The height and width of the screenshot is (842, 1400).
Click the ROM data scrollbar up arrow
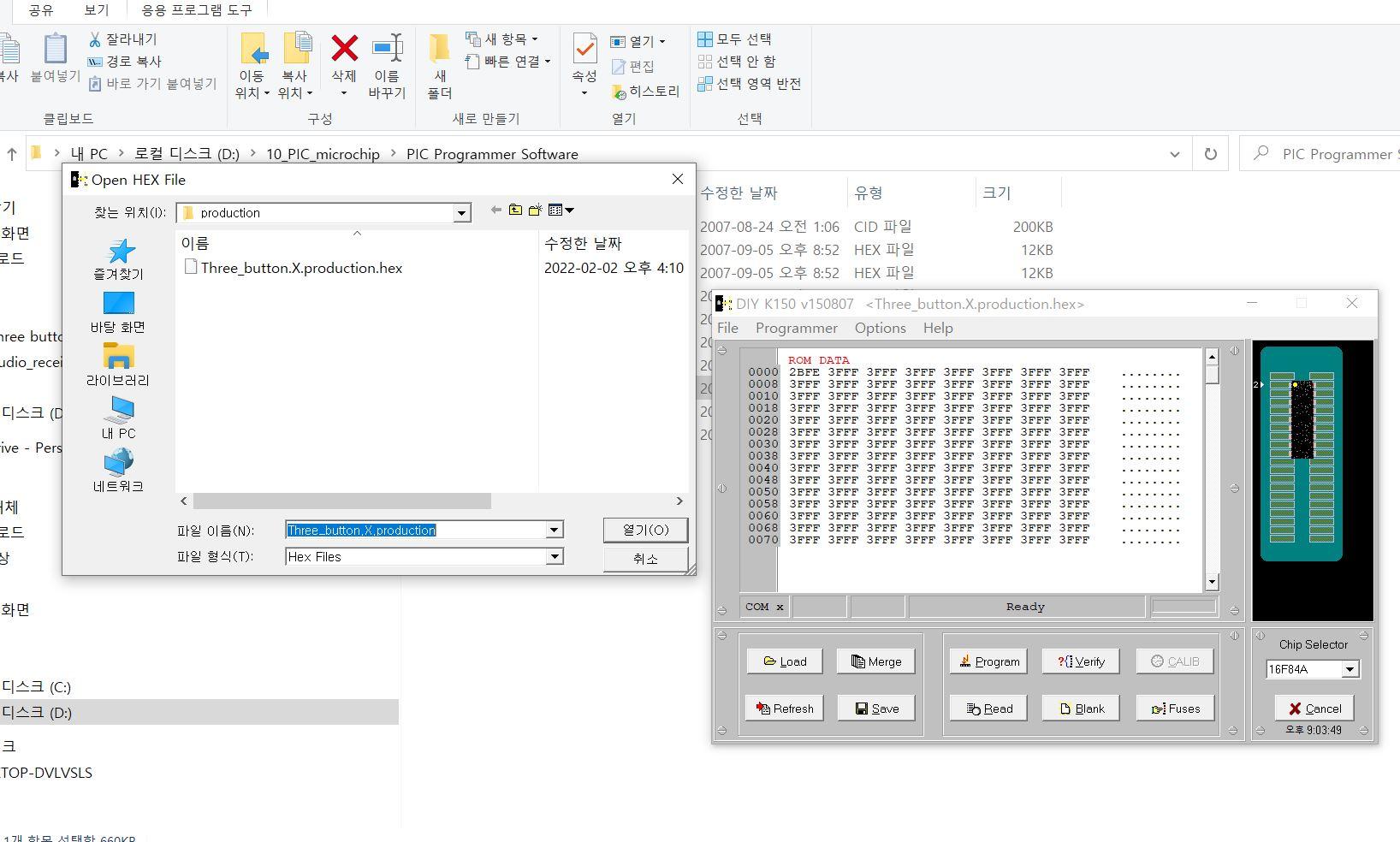pyautogui.click(x=1212, y=356)
